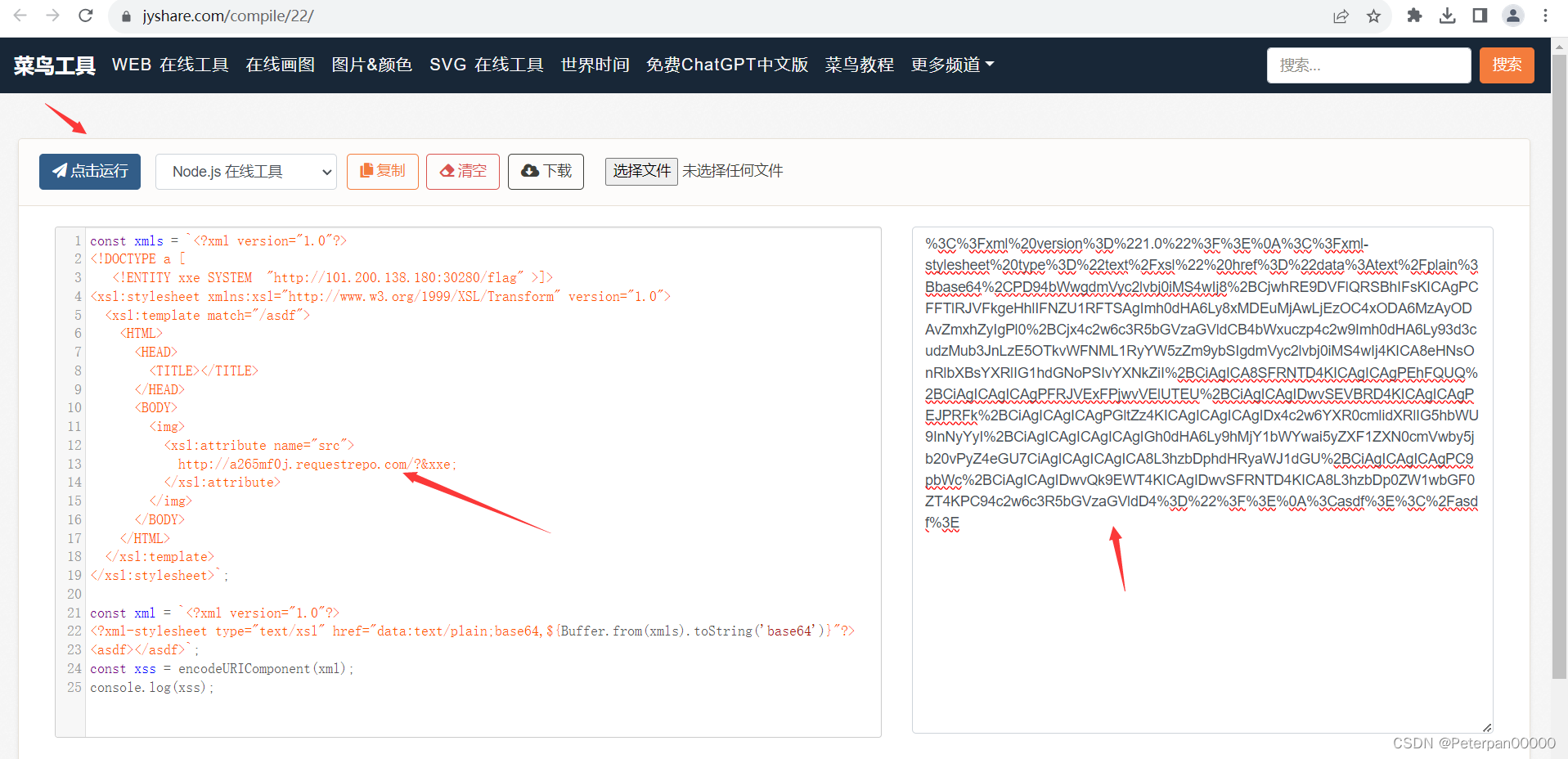The image size is (1568, 759).
Task: Copy code with 复制 button
Action: (x=382, y=172)
